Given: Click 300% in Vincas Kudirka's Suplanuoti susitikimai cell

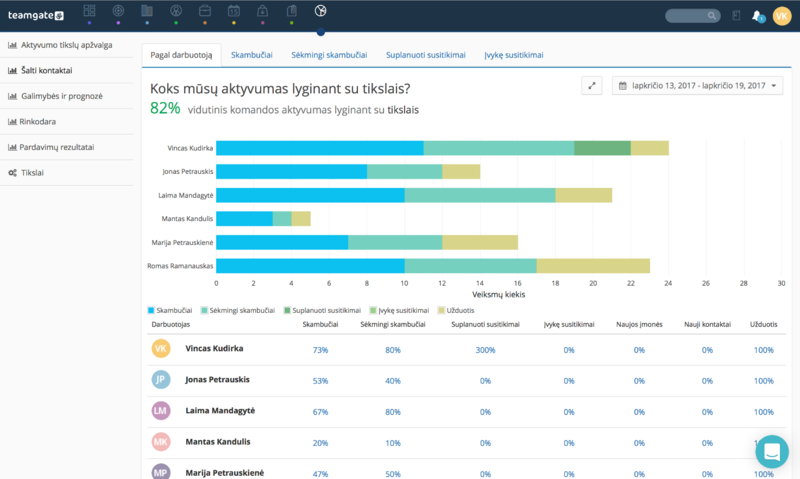Looking at the screenshot, I should (485, 350).
